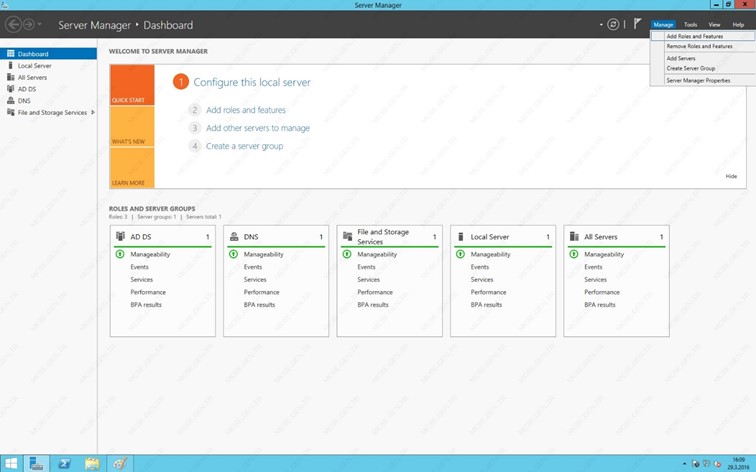Select All Servers in the sidebar
This screenshot has width=756, height=472.
[x=48, y=77]
